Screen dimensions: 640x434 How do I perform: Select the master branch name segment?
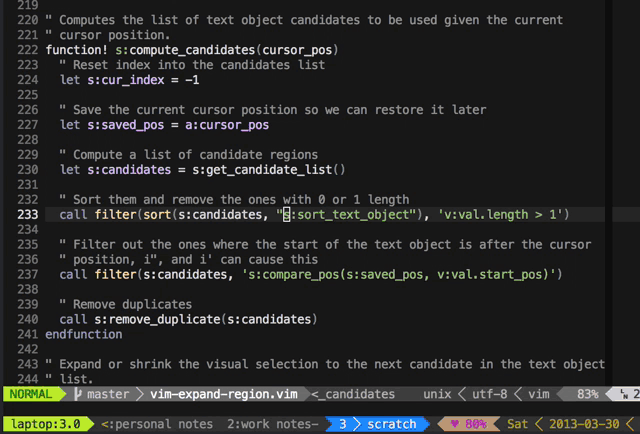(108, 394)
